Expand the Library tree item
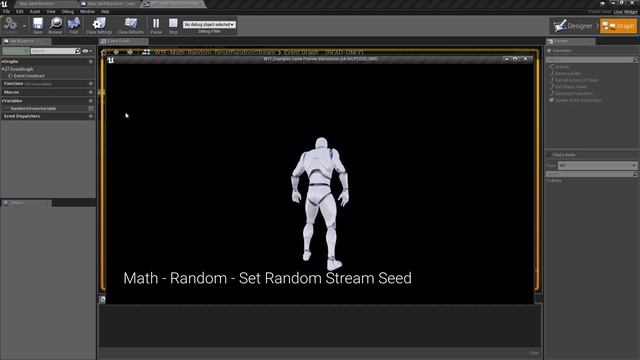The height and width of the screenshot is (360, 640). 548,180
